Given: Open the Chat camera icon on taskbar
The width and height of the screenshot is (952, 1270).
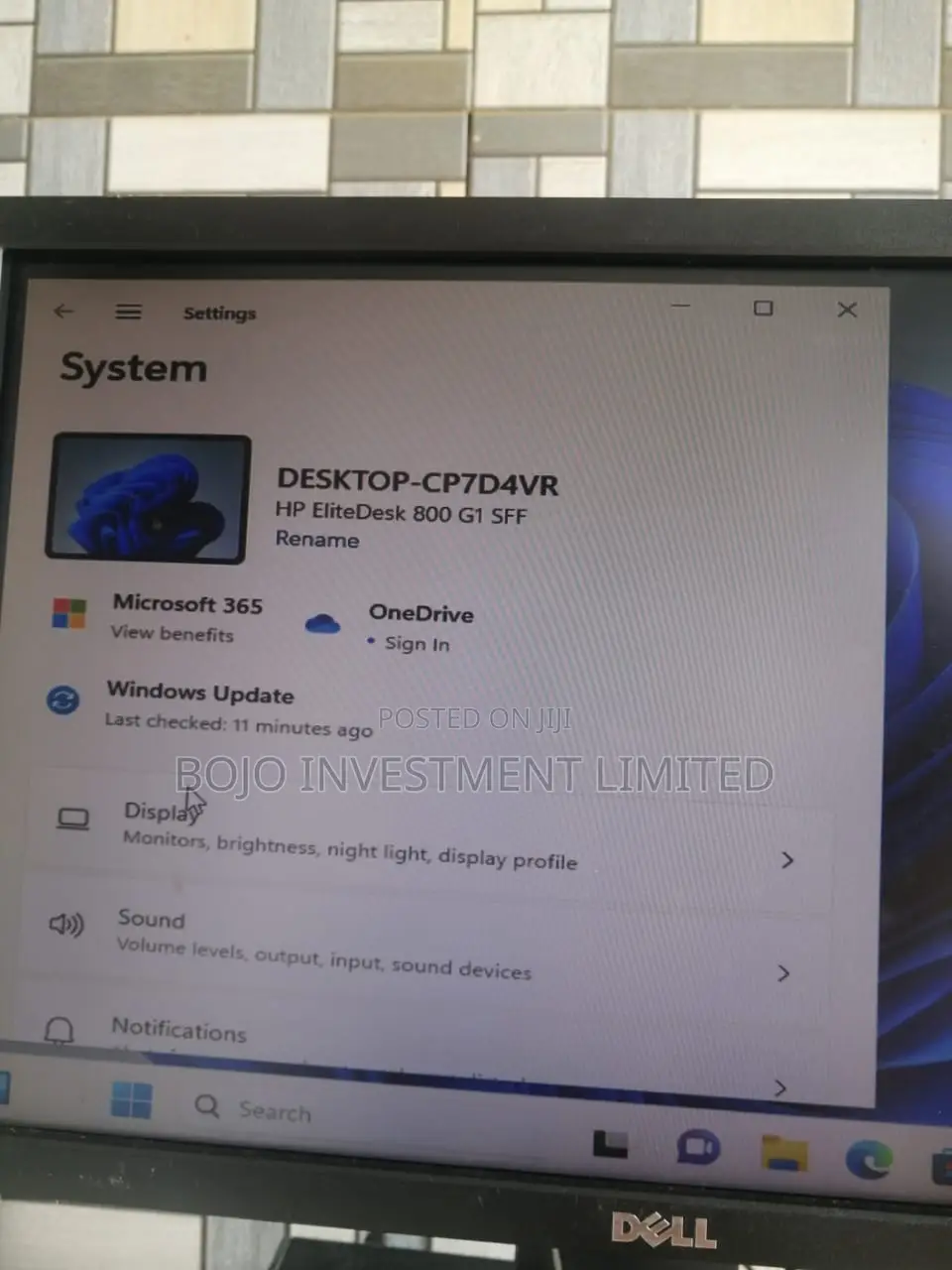Looking at the screenshot, I should click(698, 1148).
